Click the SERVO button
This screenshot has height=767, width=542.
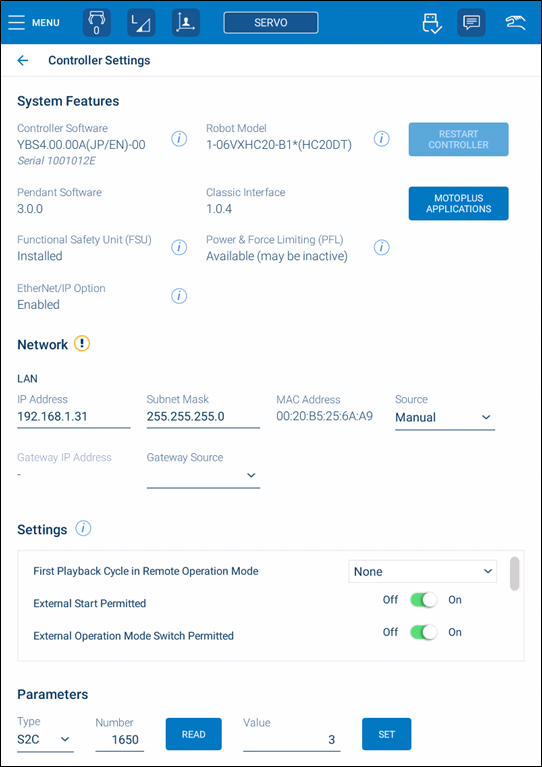(x=271, y=23)
